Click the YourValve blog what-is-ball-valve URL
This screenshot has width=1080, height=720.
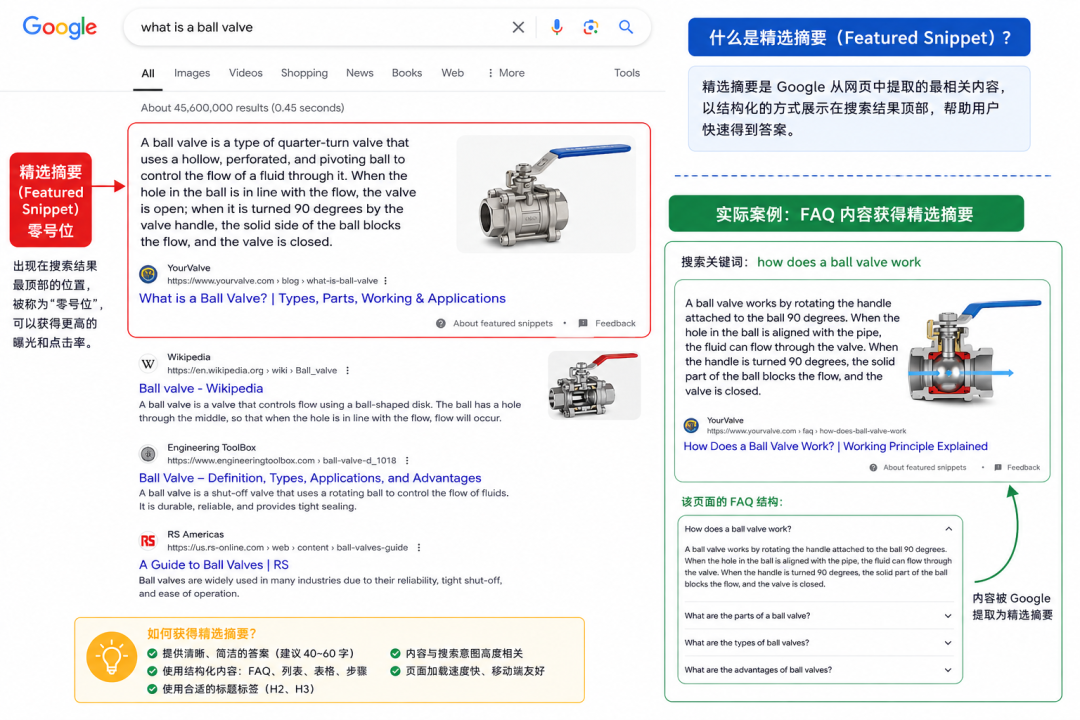point(272,281)
